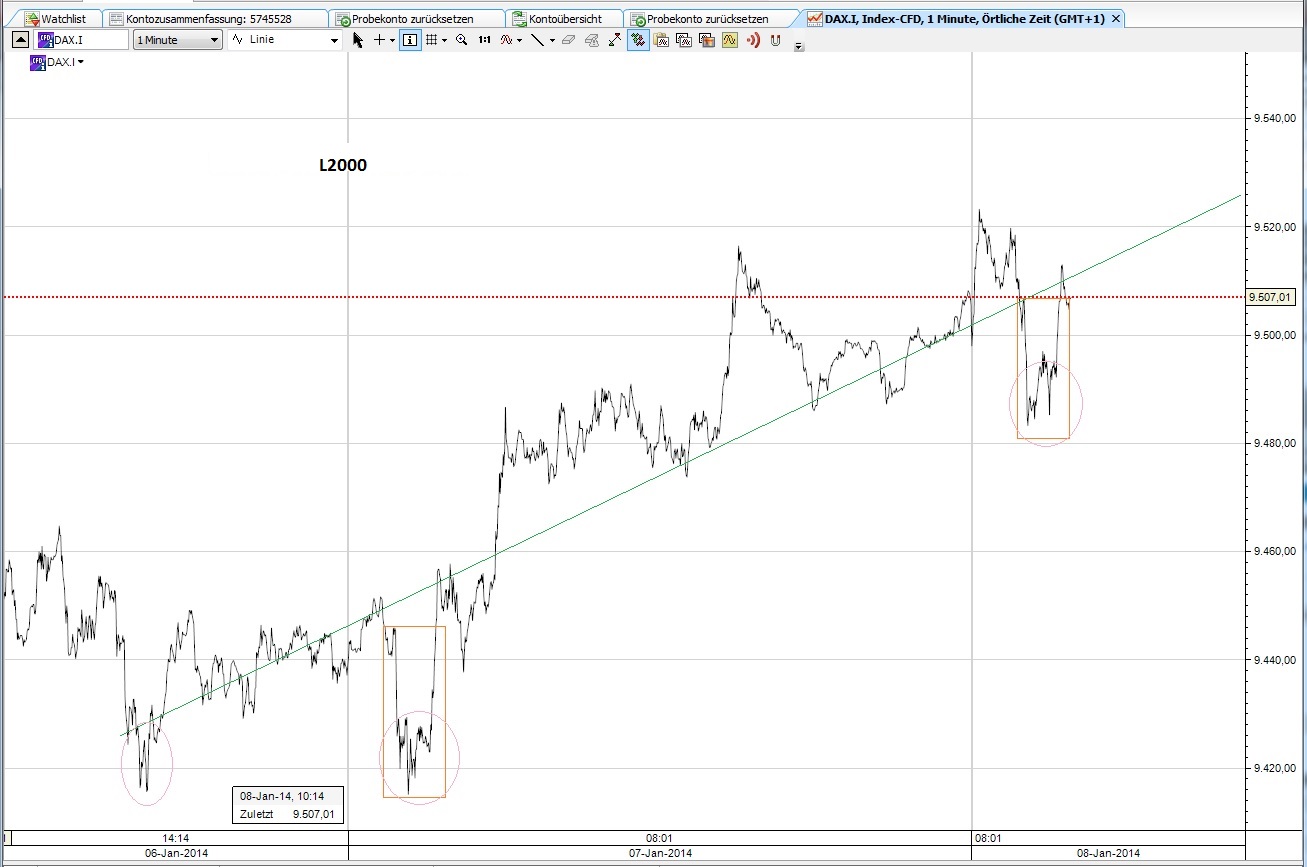
Task: Switch to the Watchlist tab
Action: [x=55, y=17]
